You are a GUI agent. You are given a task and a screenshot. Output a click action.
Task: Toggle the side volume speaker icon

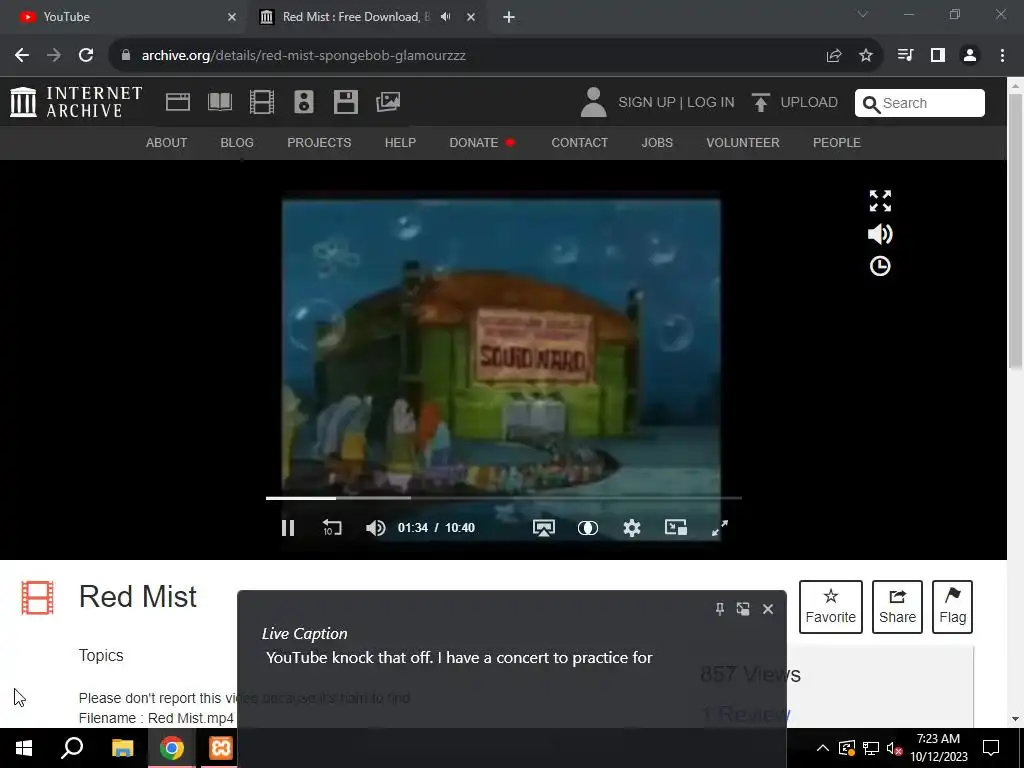coord(880,234)
